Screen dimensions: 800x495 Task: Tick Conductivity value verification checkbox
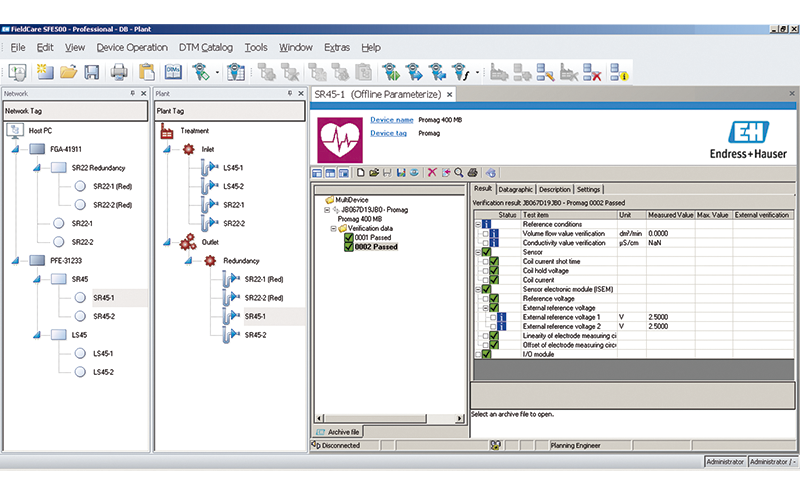(x=486, y=243)
